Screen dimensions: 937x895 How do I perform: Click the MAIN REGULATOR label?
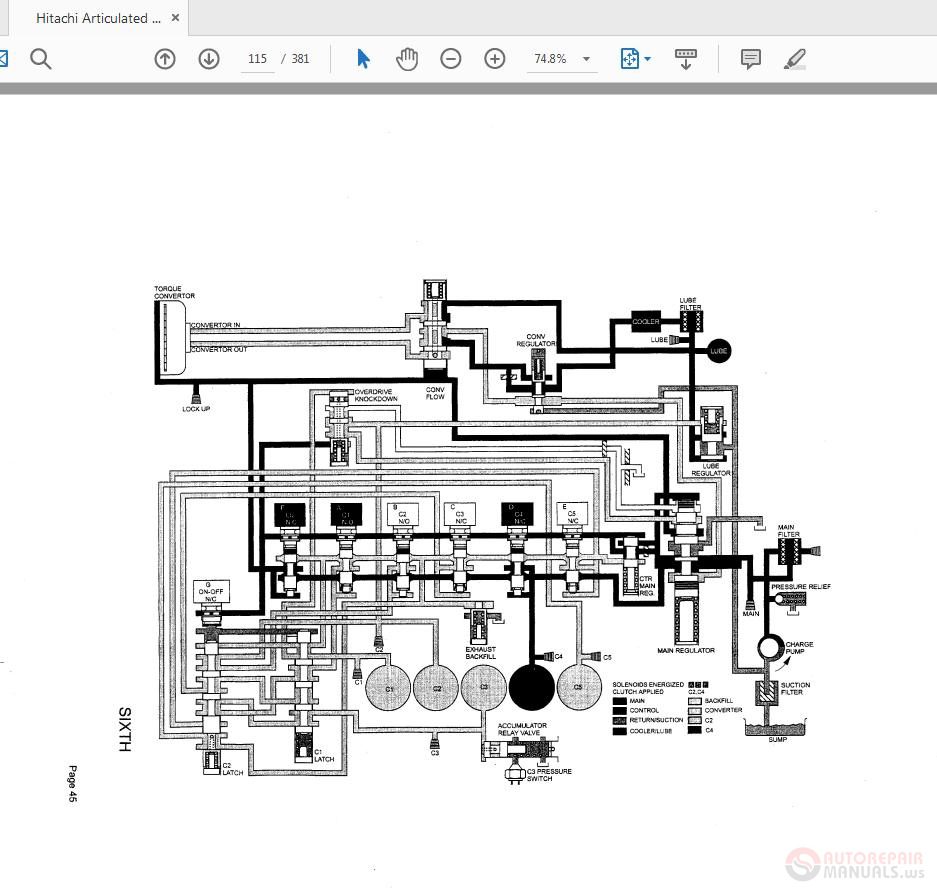[x=685, y=650]
